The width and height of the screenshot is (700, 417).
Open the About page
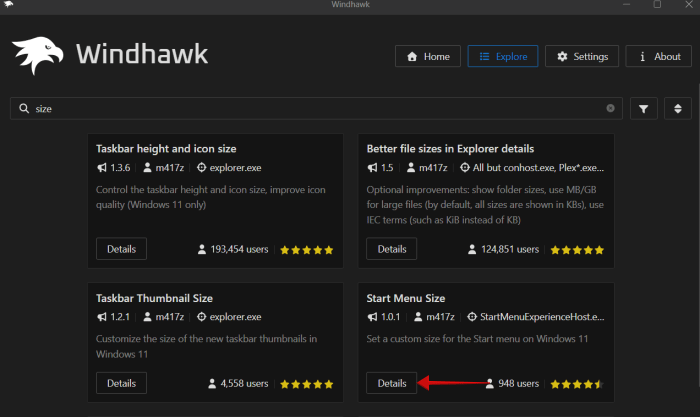(x=658, y=57)
